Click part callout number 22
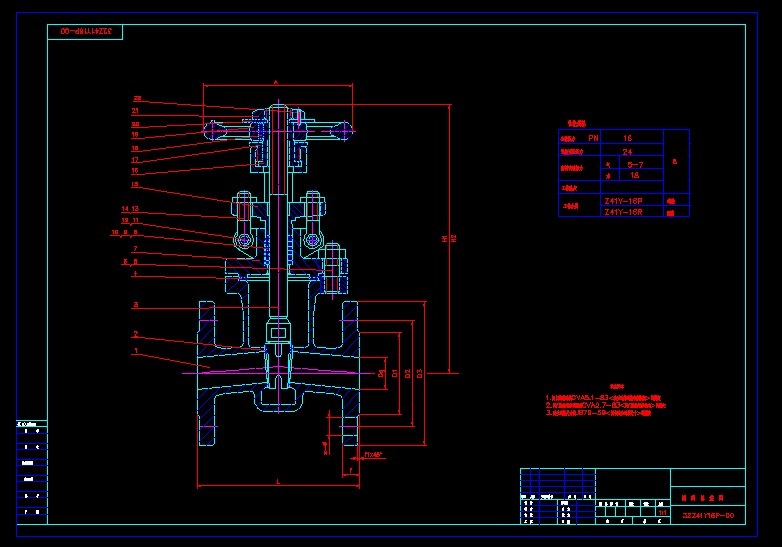The width and height of the screenshot is (782, 547). click(x=137, y=98)
